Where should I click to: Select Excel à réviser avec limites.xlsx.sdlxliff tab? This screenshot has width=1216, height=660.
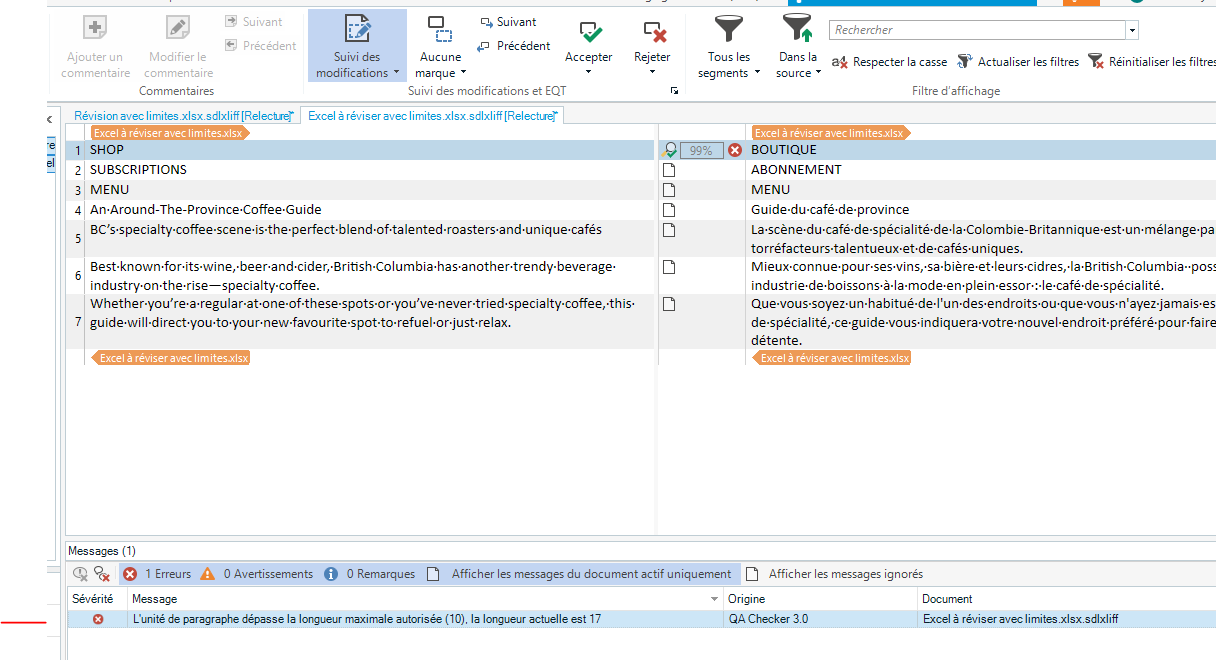click(431, 116)
